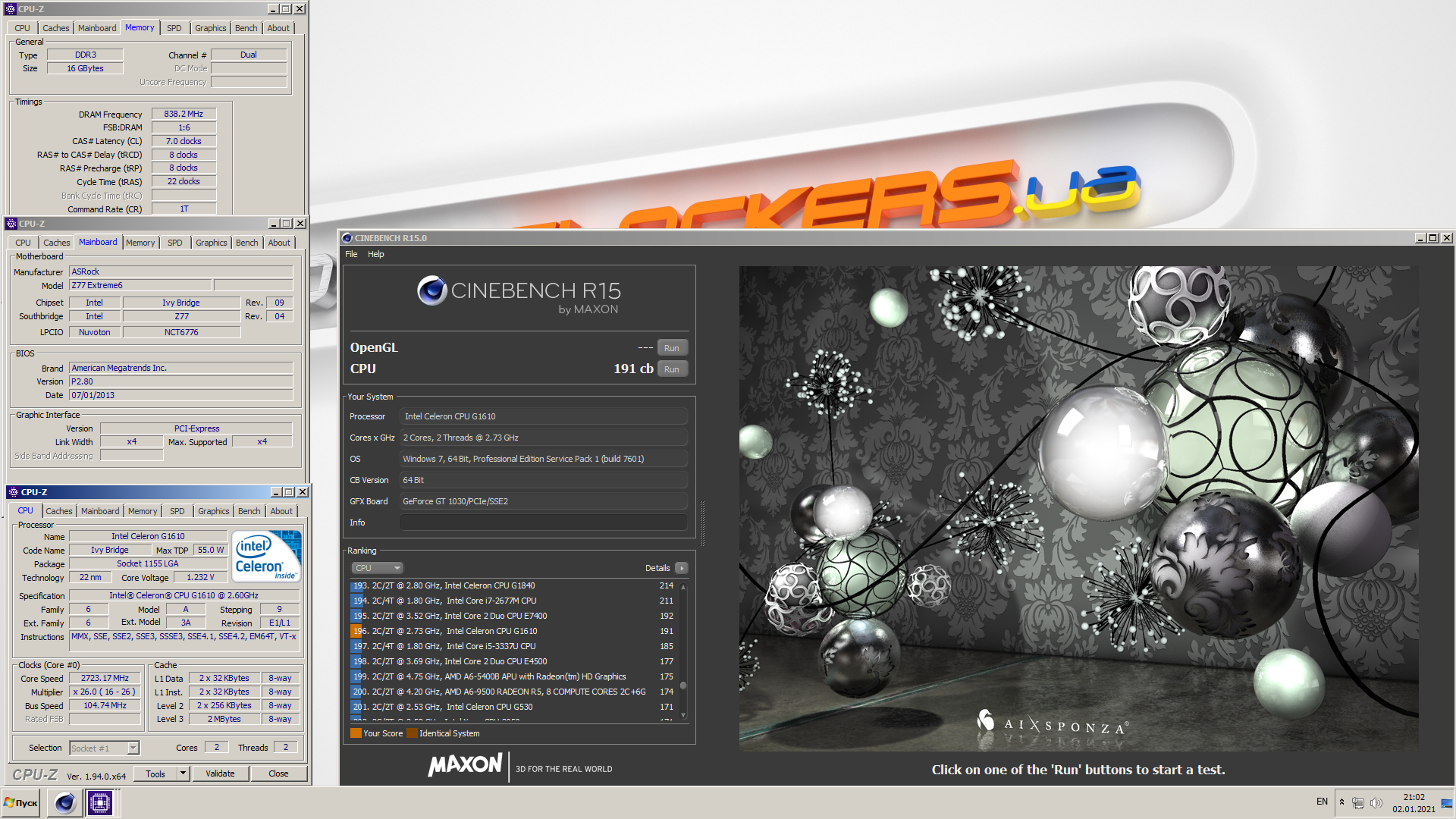Click Mainboard tab in the top Memory window
The height and width of the screenshot is (819, 1456).
coord(97,28)
